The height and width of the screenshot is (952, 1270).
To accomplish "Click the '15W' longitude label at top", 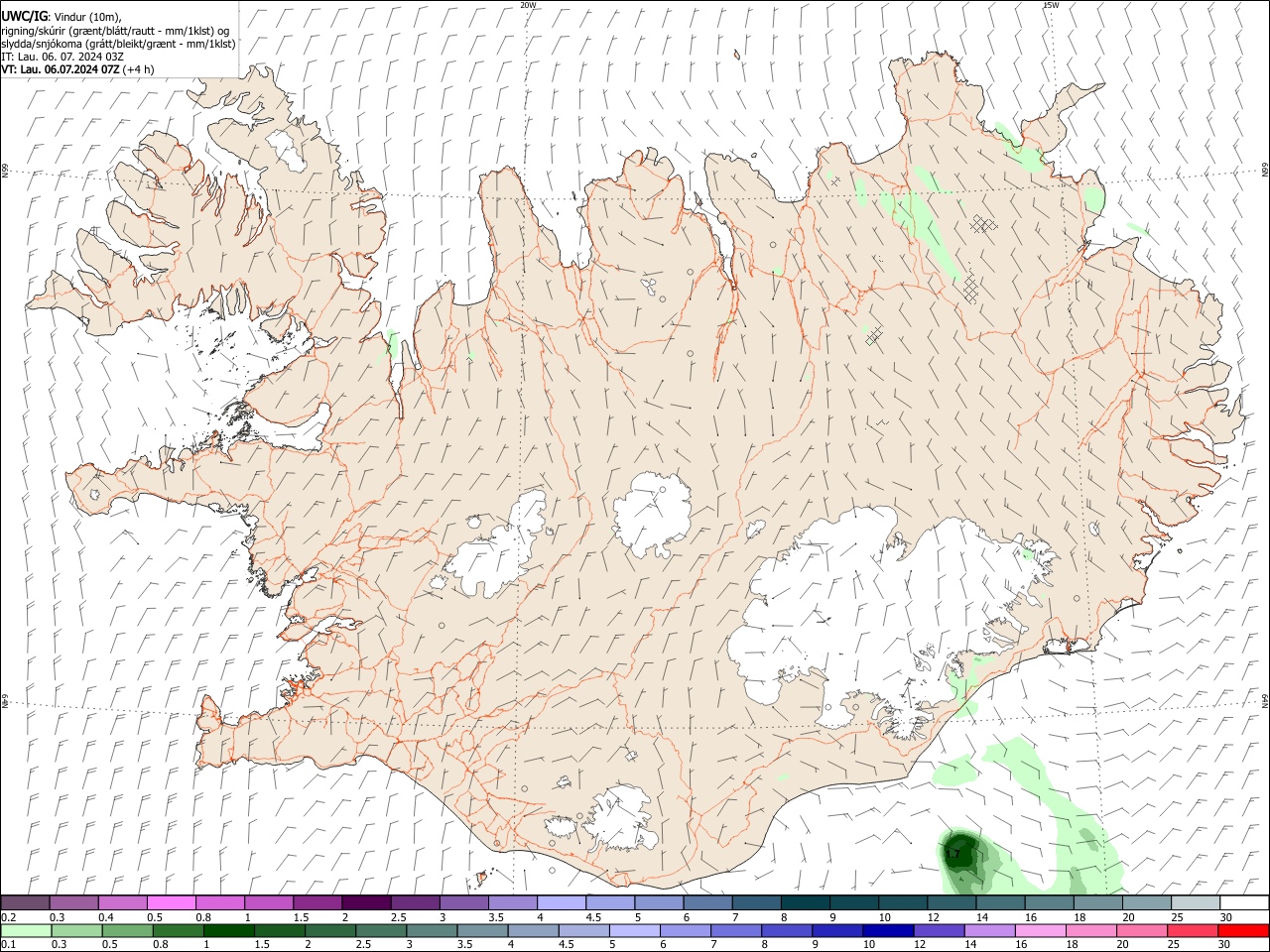I will pos(1051,5).
